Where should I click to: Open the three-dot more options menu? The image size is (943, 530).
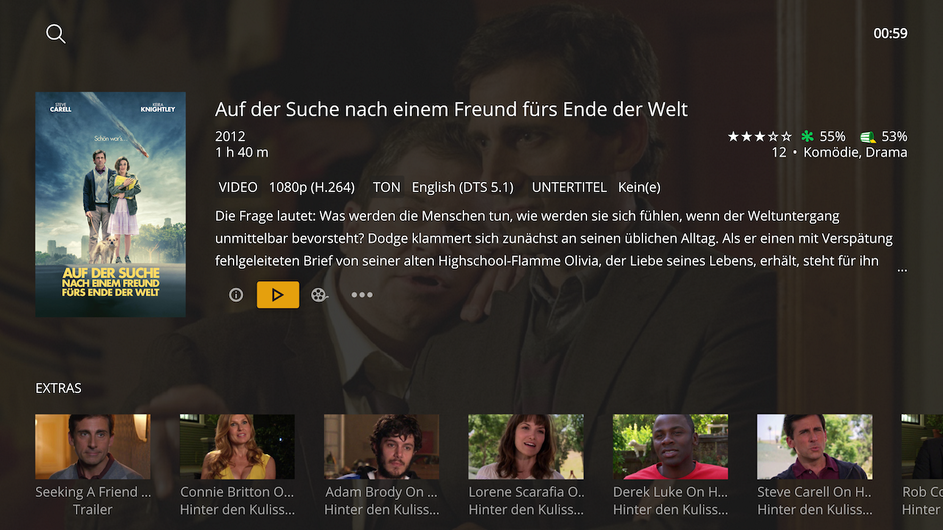click(361, 295)
